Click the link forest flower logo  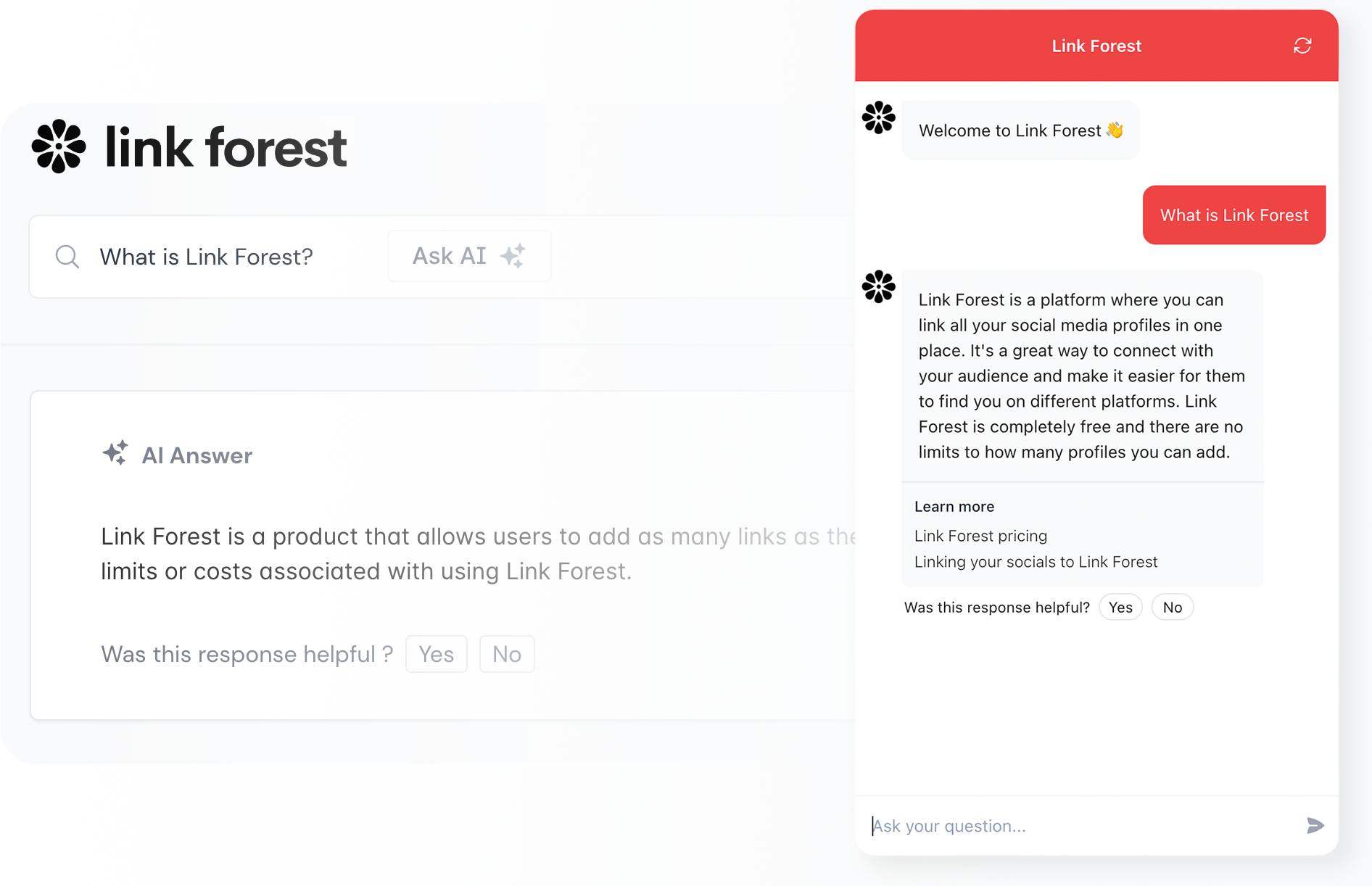pos(59,146)
